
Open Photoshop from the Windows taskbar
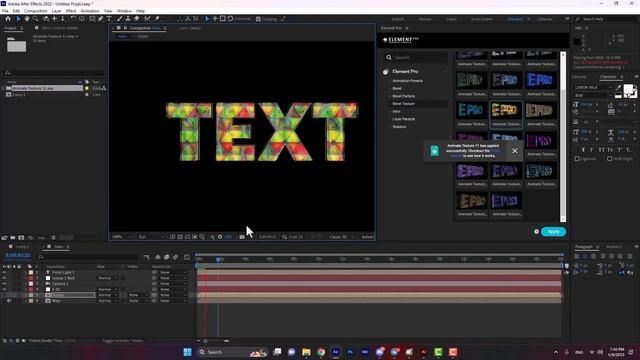(x=350, y=352)
